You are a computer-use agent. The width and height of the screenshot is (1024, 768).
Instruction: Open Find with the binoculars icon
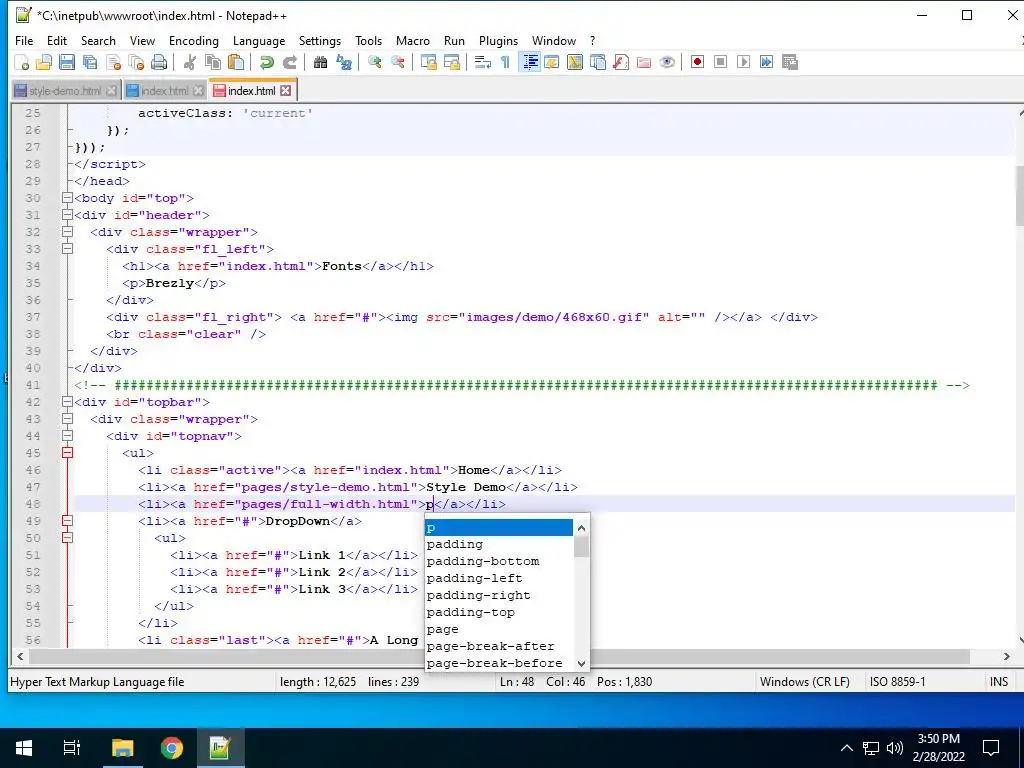click(320, 62)
